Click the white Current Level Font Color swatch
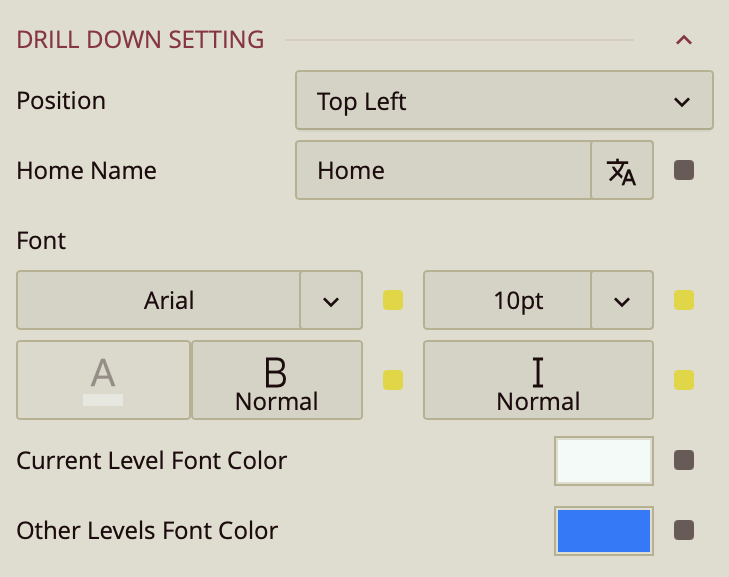Image resolution: width=729 pixels, height=577 pixels. click(x=604, y=461)
